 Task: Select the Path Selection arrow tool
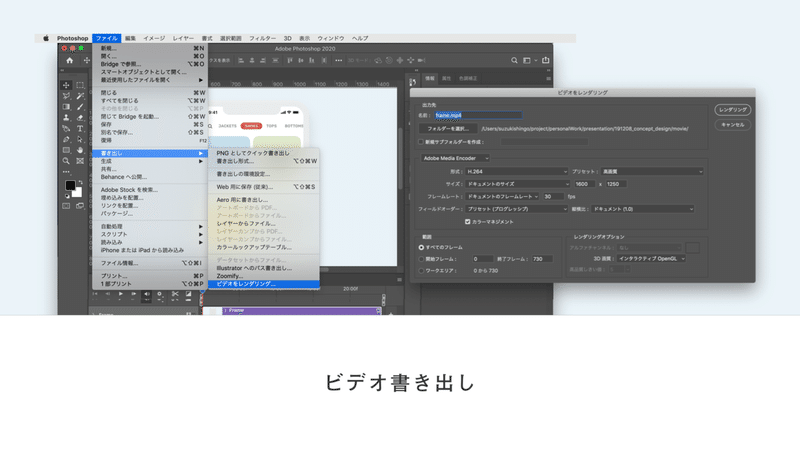coord(80,139)
